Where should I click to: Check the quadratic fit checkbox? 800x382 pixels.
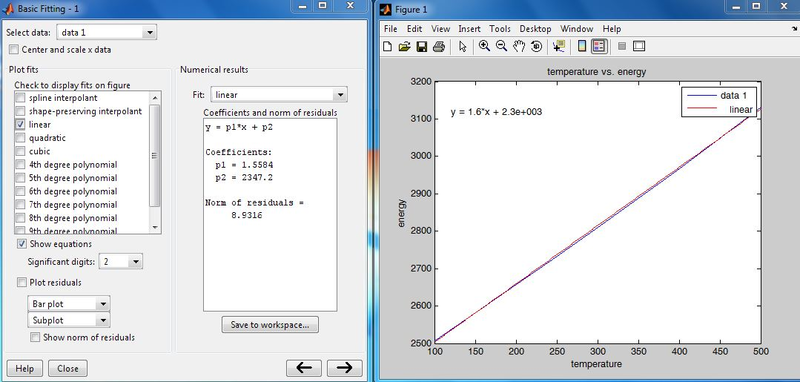(x=20, y=138)
